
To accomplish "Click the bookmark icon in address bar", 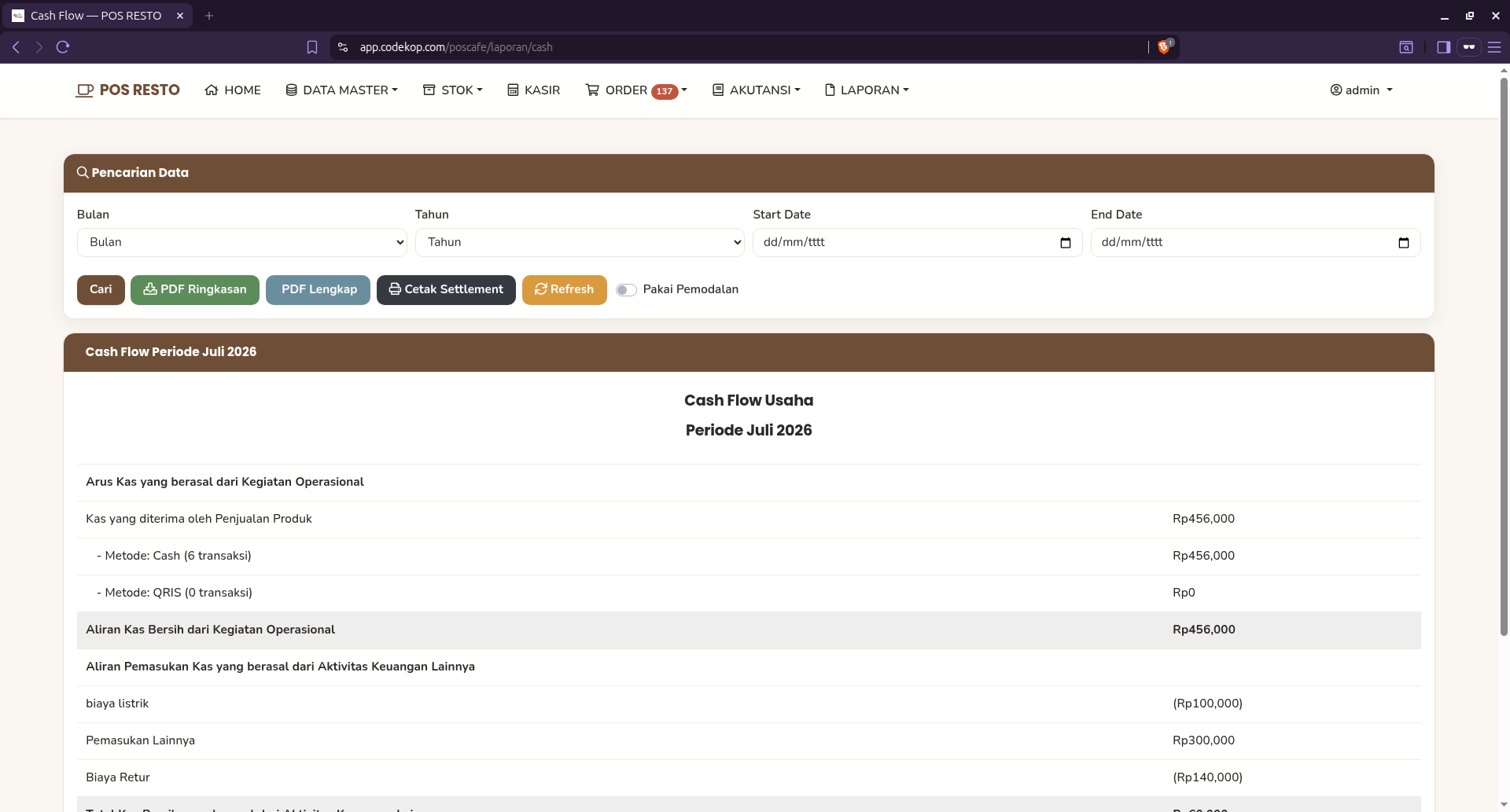I will [312, 47].
